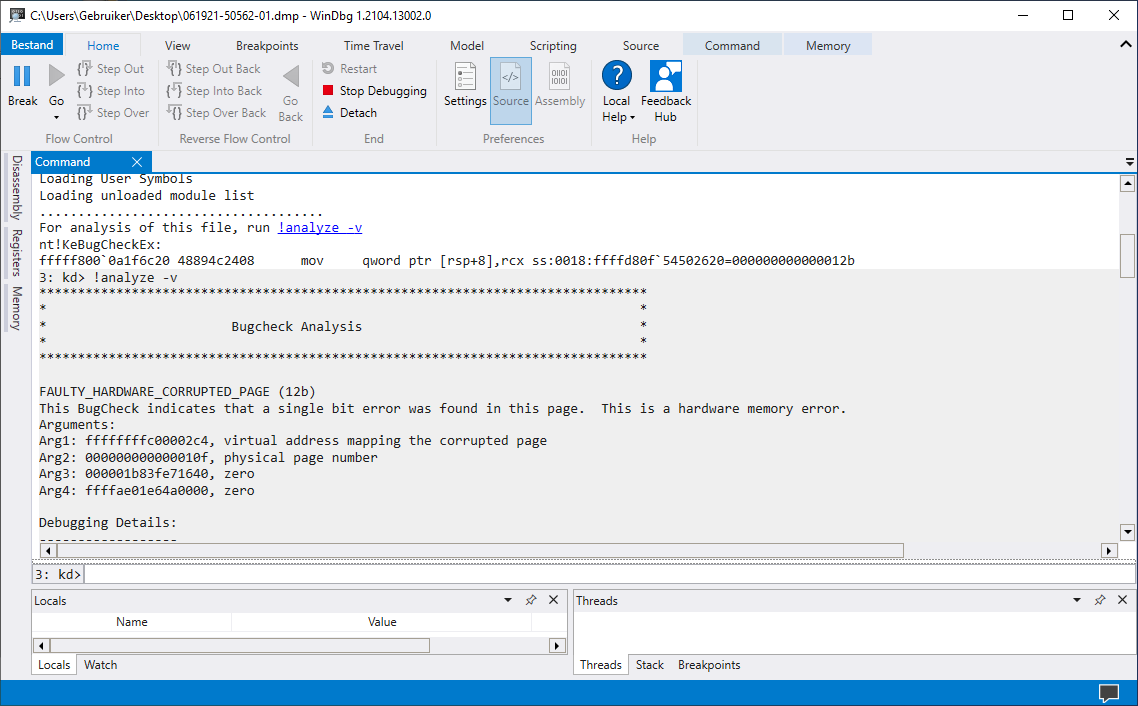Pin the Locals panel
Screen dimensions: 1138x706
pos(531,600)
